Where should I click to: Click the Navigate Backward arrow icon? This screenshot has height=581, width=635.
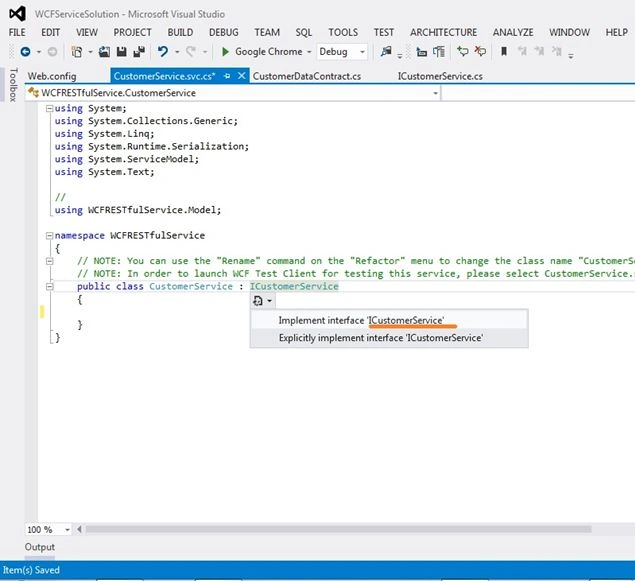[25, 52]
